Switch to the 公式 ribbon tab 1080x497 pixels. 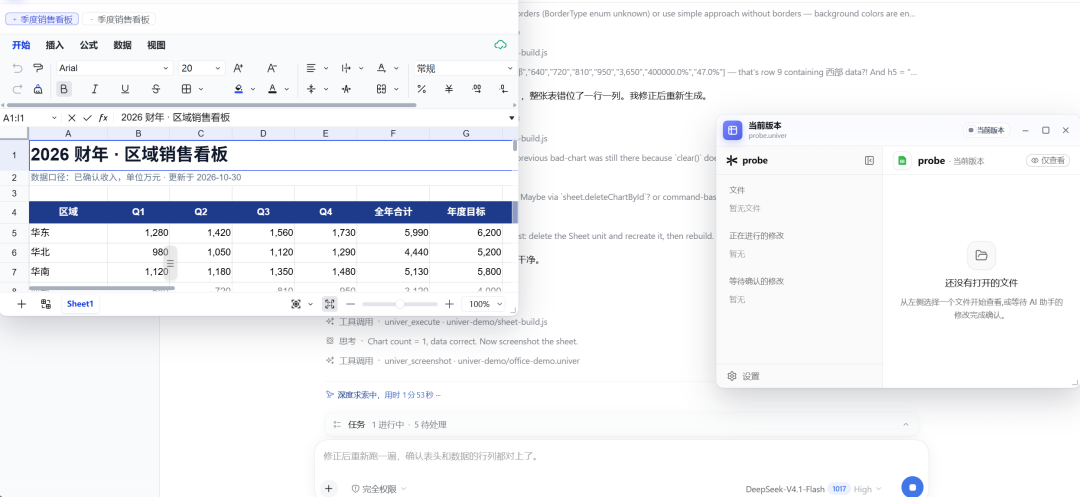tap(88, 45)
